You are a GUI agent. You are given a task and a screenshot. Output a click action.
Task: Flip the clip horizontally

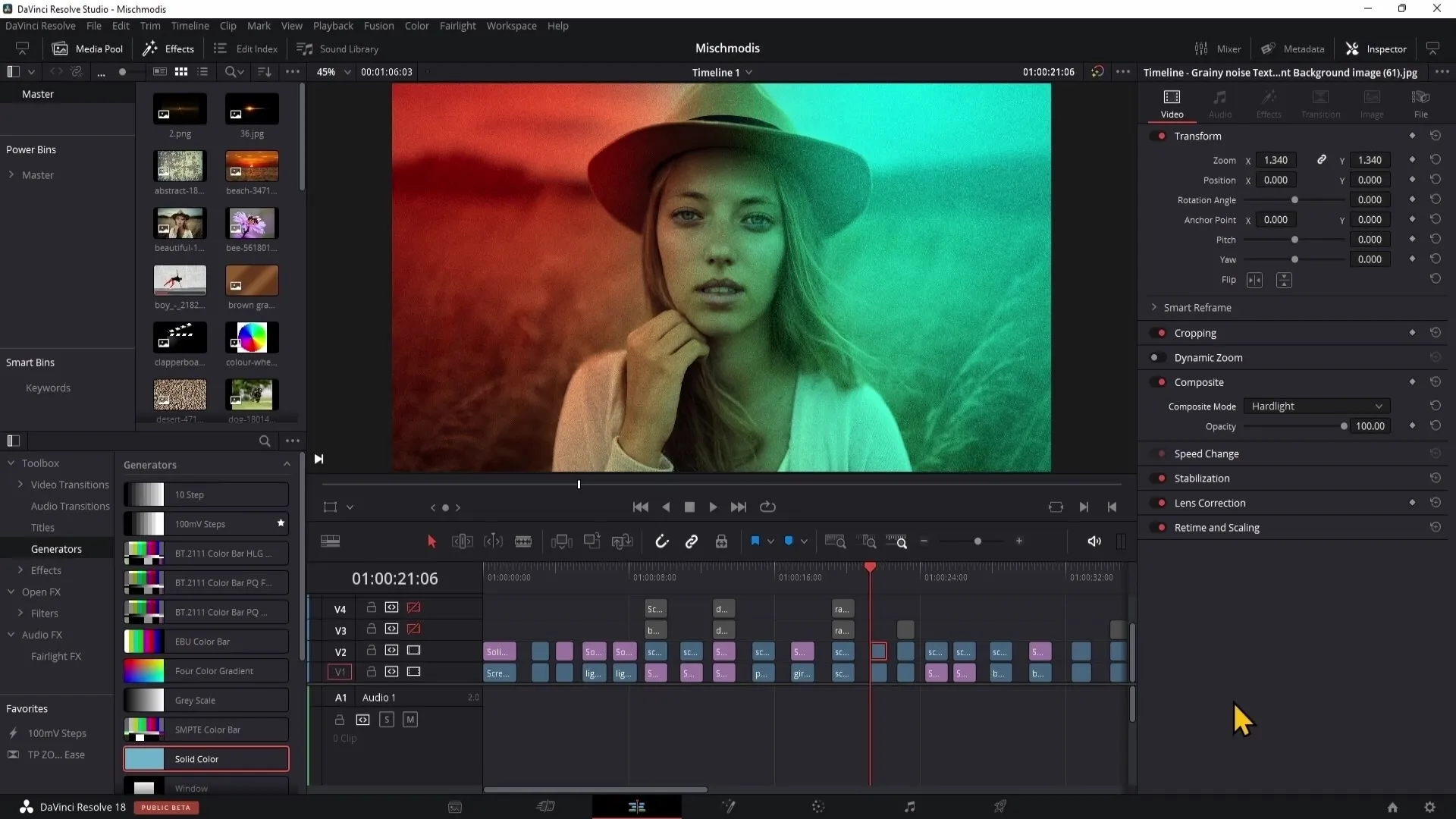1255,281
